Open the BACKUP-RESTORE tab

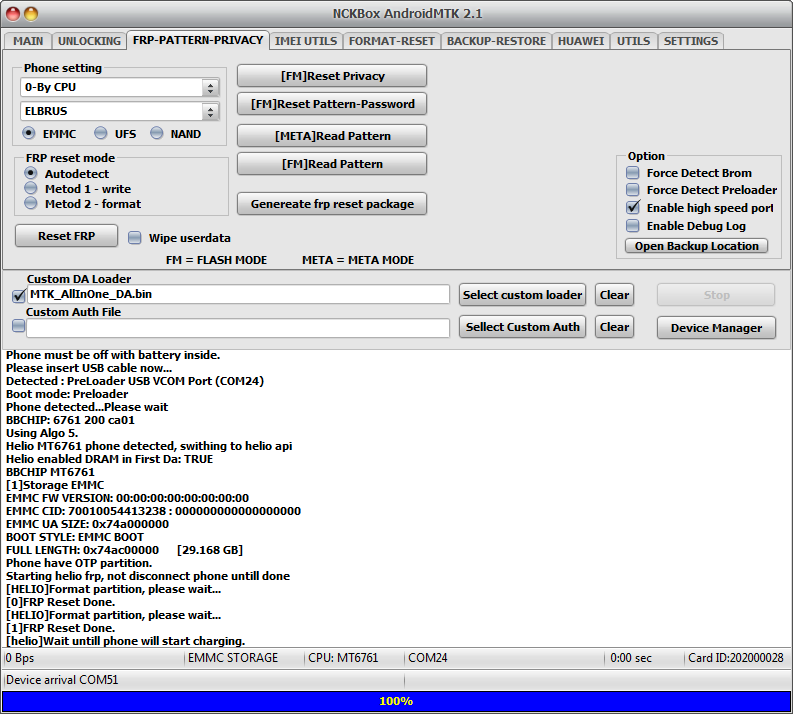click(x=496, y=41)
